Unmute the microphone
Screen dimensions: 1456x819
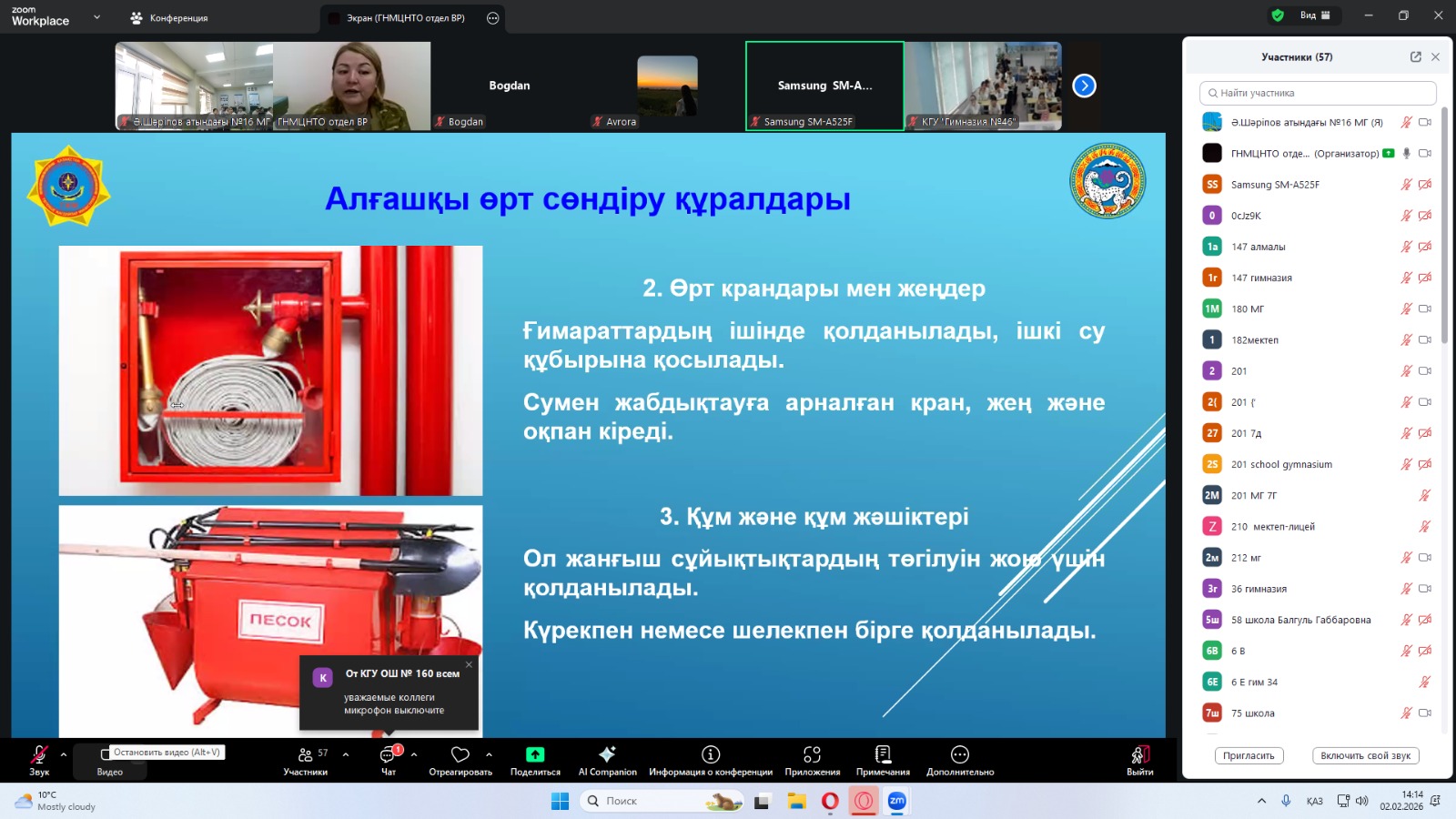tap(39, 755)
